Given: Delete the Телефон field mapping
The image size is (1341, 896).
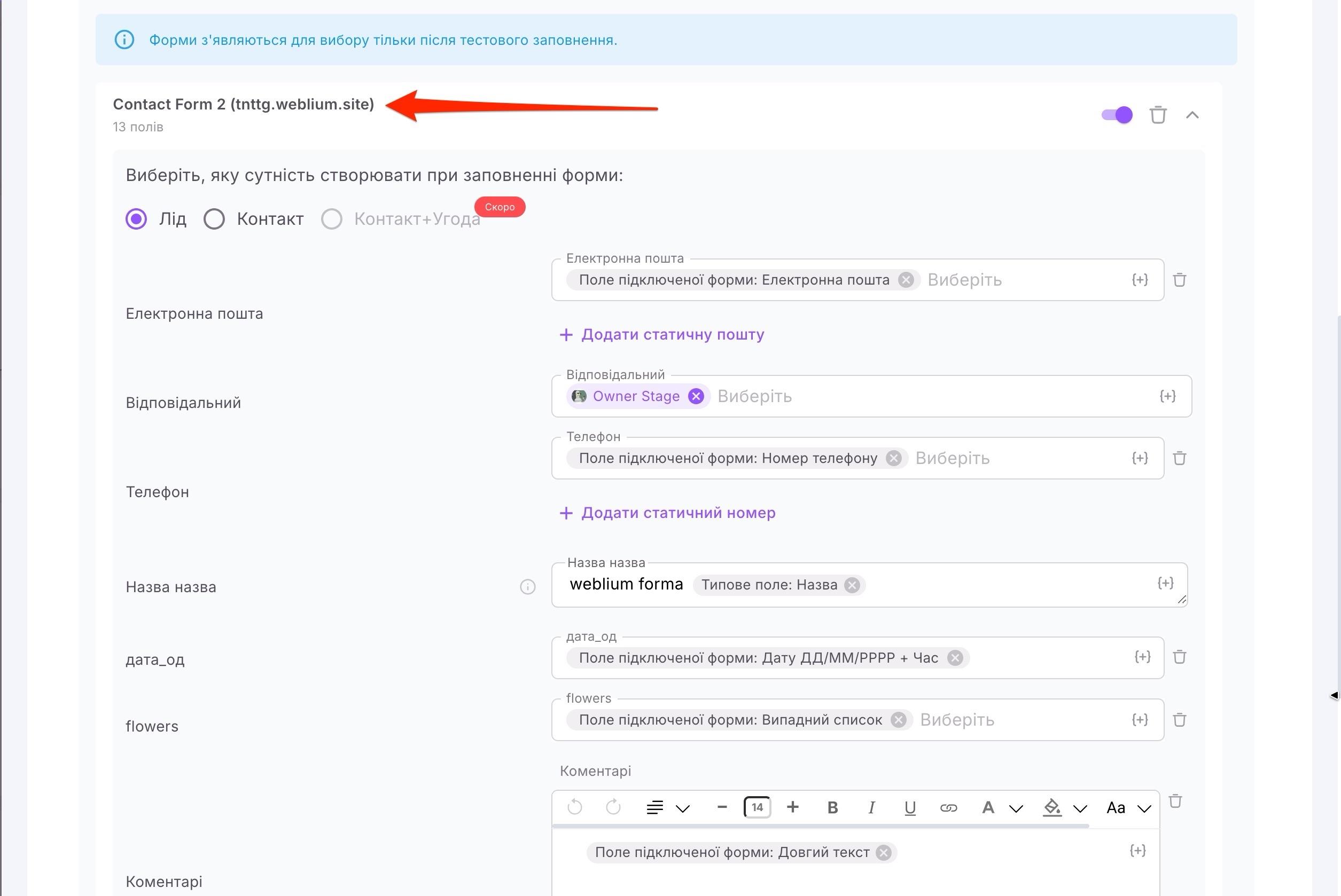Looking at the screenshot, I should pos(1179,458).
